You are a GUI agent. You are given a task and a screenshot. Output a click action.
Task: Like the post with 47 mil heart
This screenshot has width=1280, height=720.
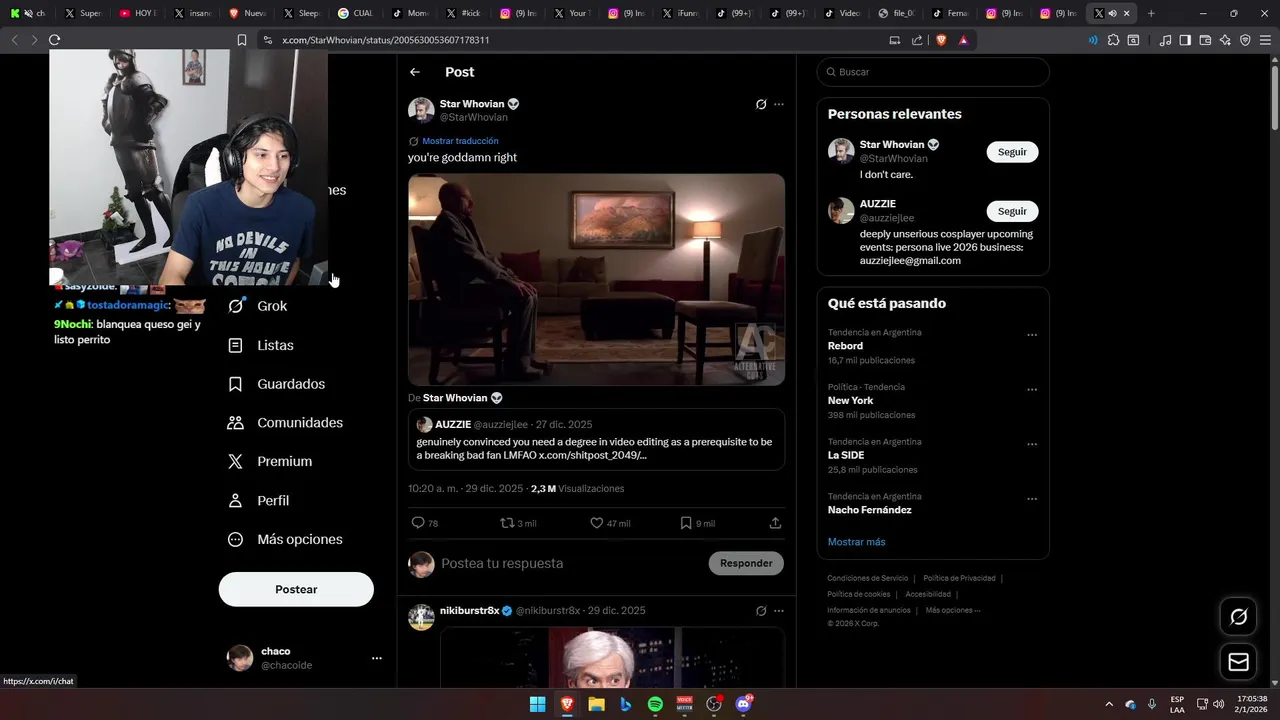tap(597, 523)
